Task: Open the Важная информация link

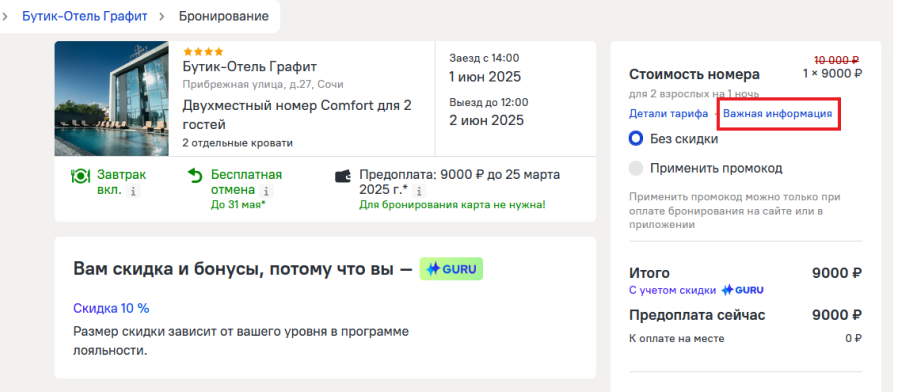Action: [x=777, y=113]
